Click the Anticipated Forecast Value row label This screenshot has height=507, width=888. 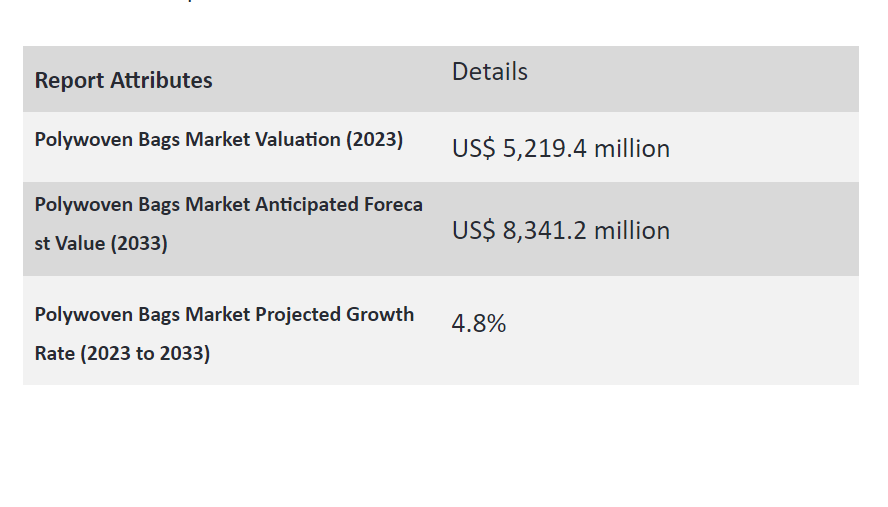click(x=229, y=224)
